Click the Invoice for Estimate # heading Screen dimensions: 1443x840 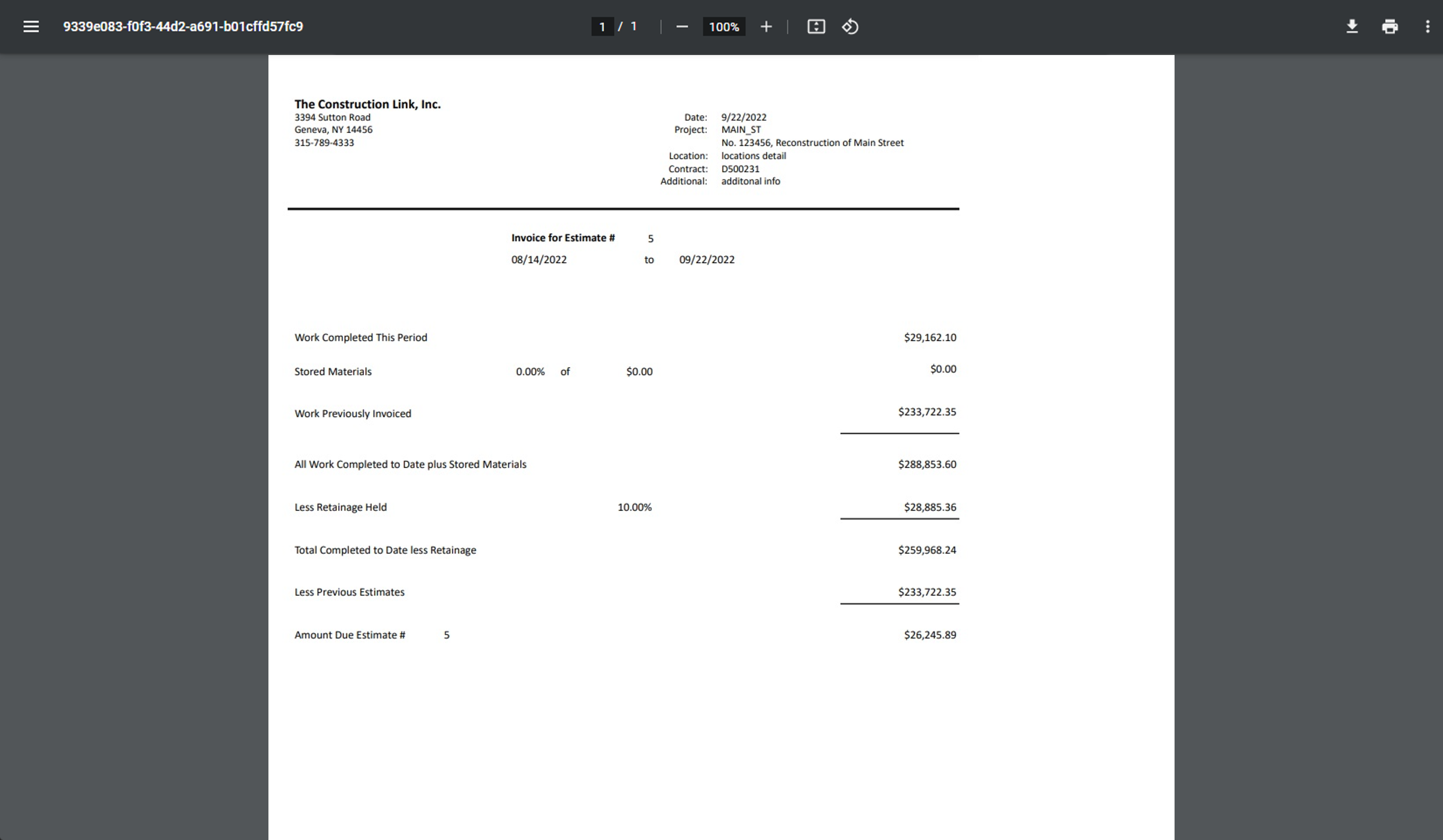click(562, 238)
